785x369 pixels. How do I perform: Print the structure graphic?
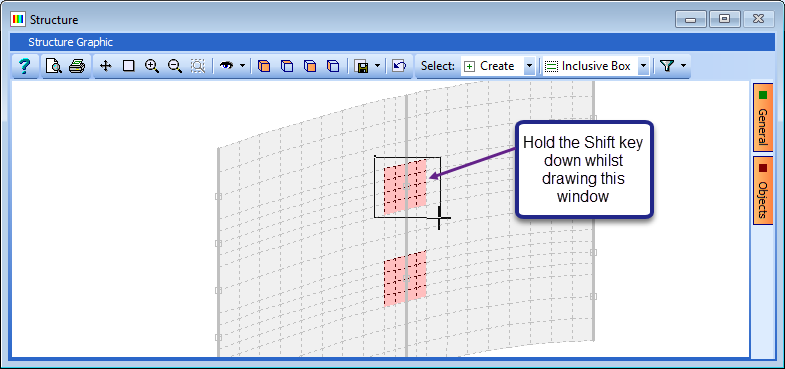tap(77, 66)
